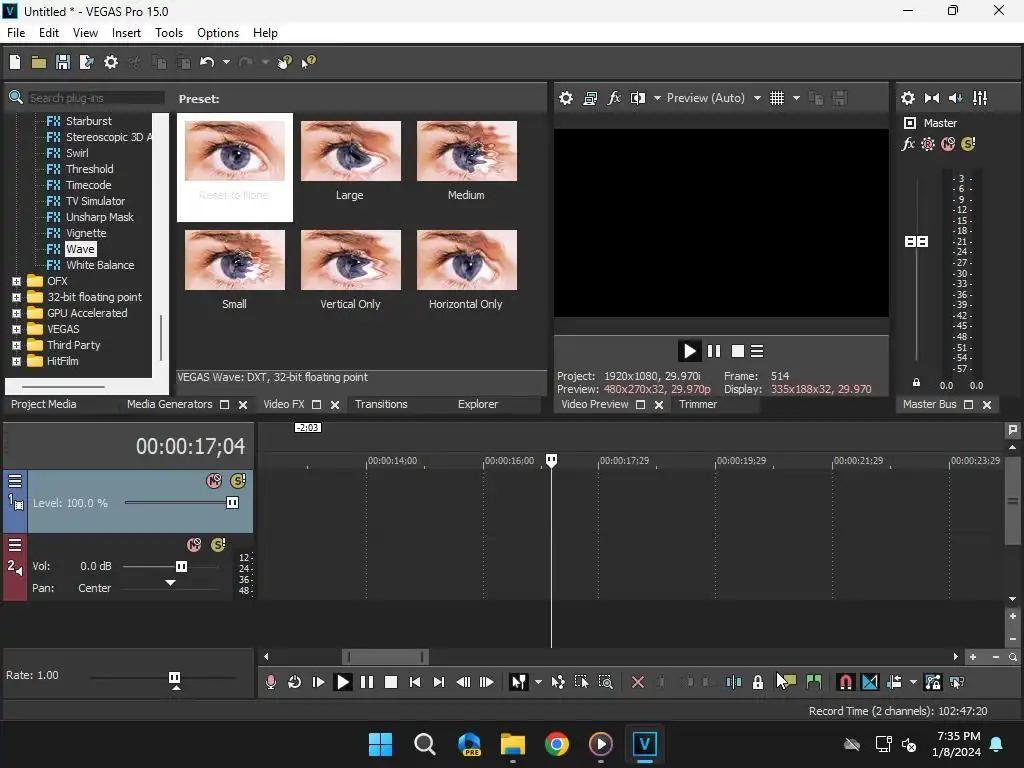Viewport: 1024px width, 768px height.
Task: Click the Record microphone button
Action: (270, 682)
